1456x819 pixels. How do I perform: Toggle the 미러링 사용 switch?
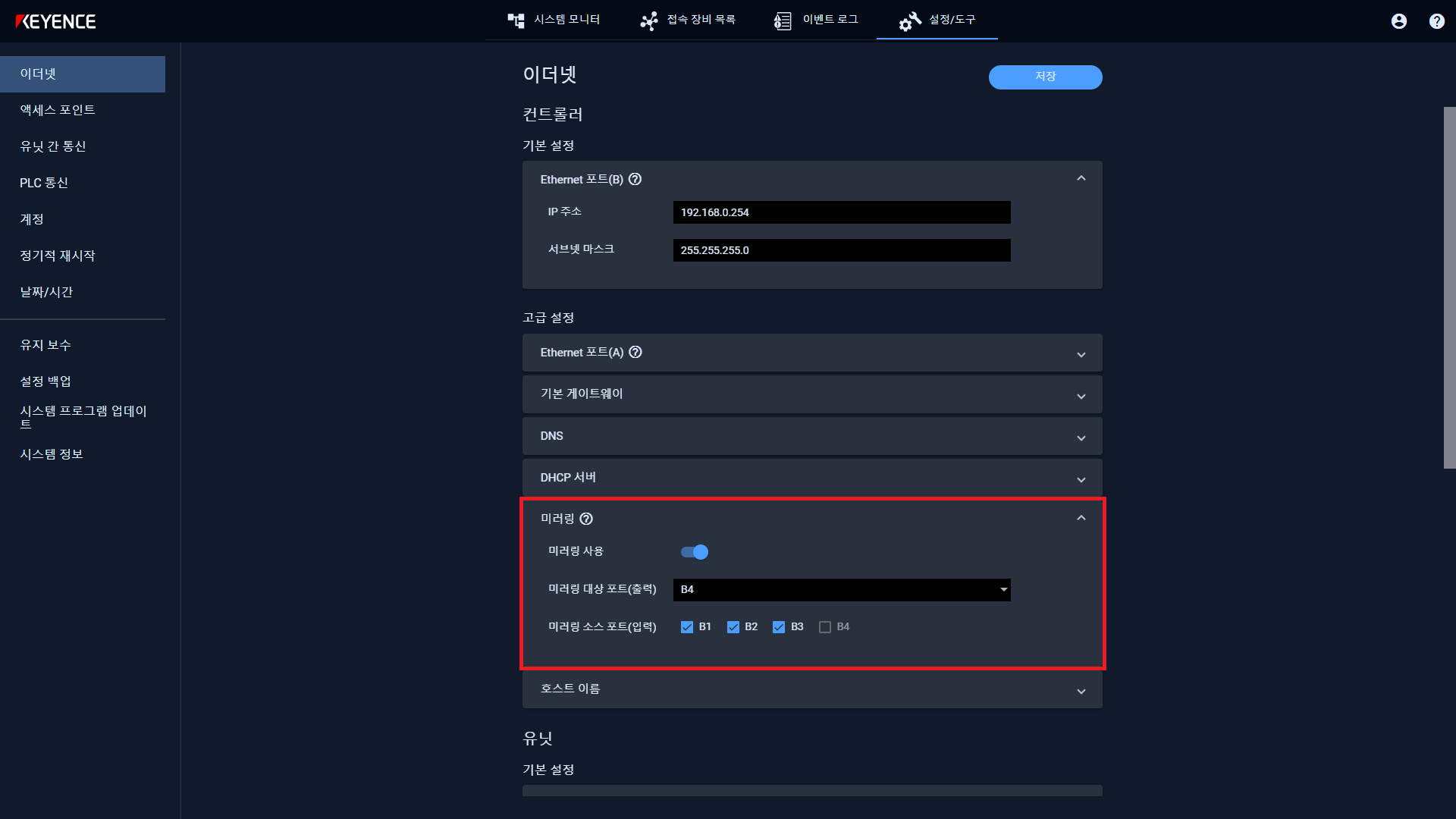click(695, 552)
